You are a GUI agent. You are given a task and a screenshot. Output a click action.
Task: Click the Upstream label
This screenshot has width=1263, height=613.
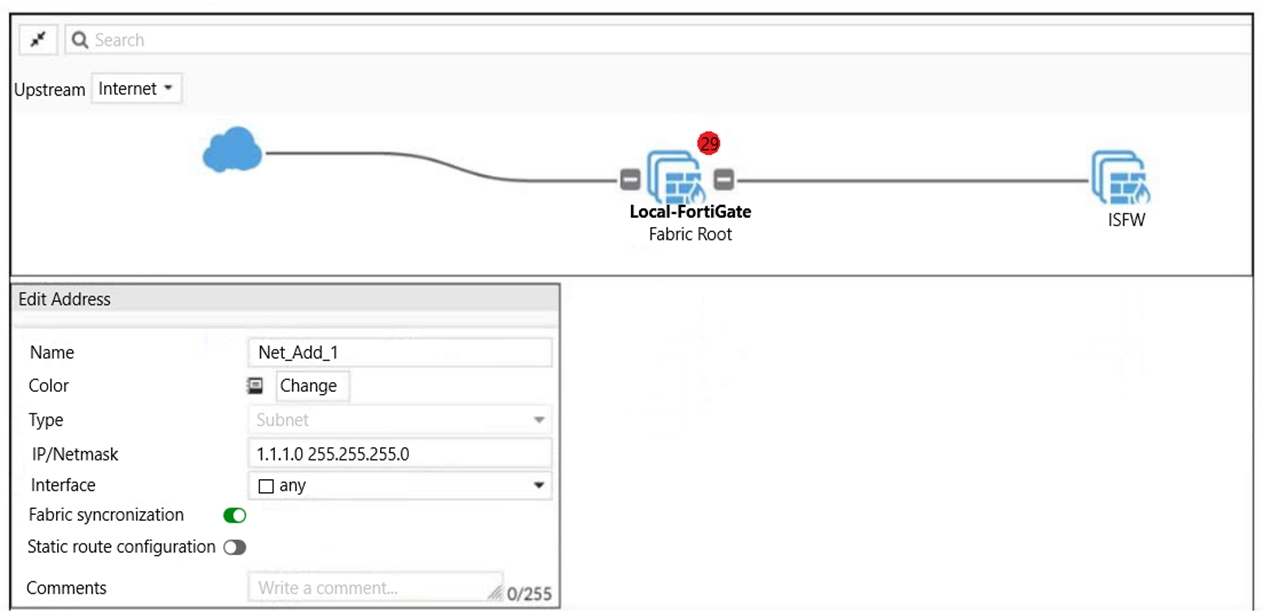click(50, 90)
